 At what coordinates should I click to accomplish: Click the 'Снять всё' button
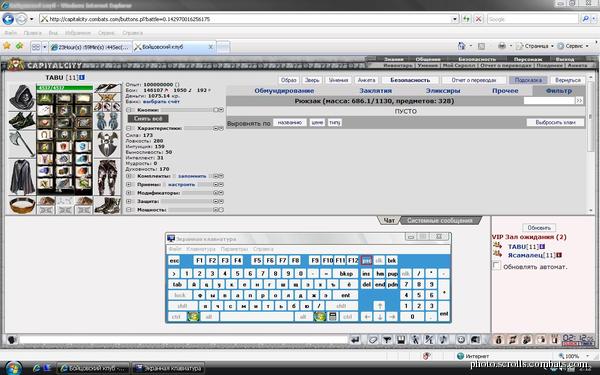(x=148, y=119)
